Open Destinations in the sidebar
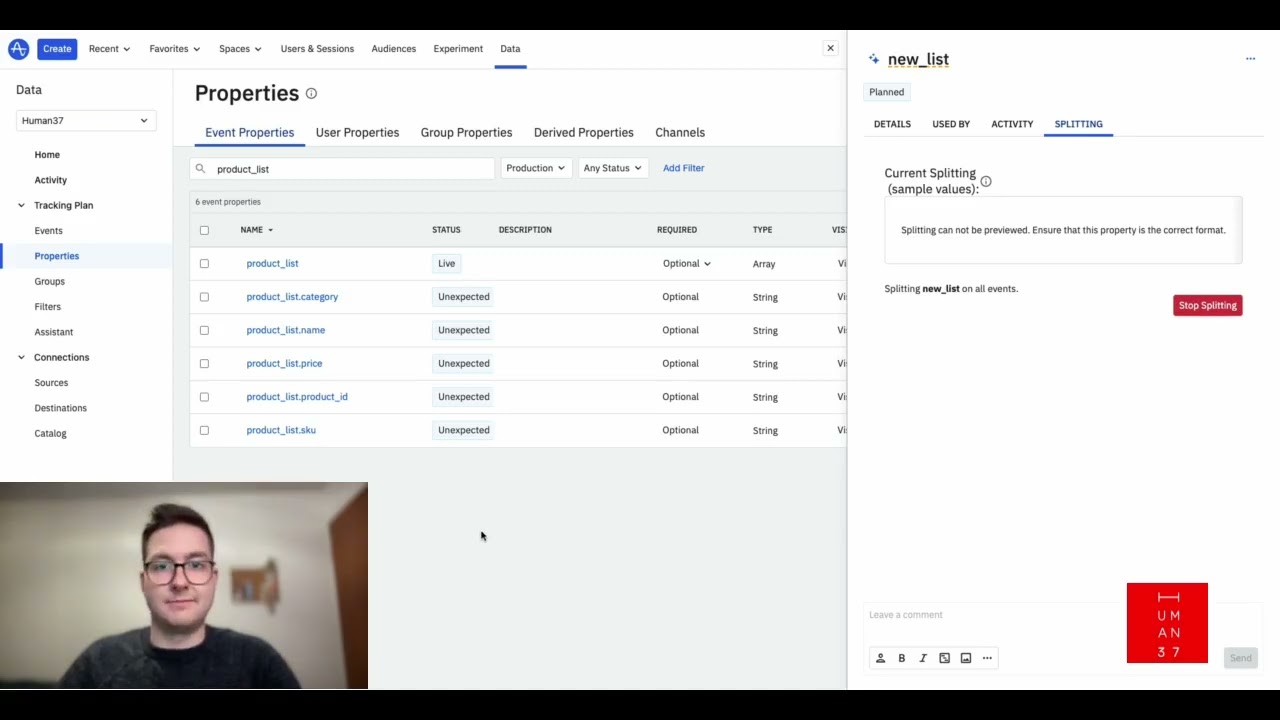Image resolution: width=1280 pixels, height=720 pixels. coord(60,408)
